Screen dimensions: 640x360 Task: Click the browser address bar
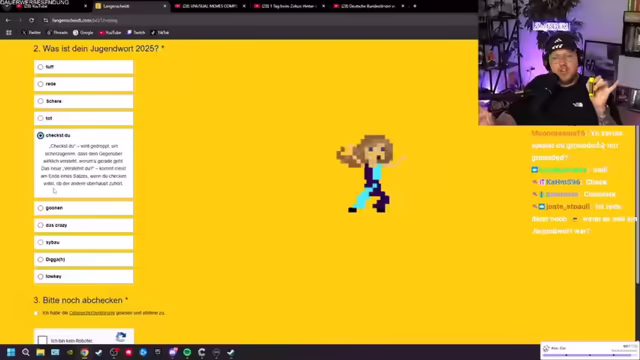click(245, 20)
